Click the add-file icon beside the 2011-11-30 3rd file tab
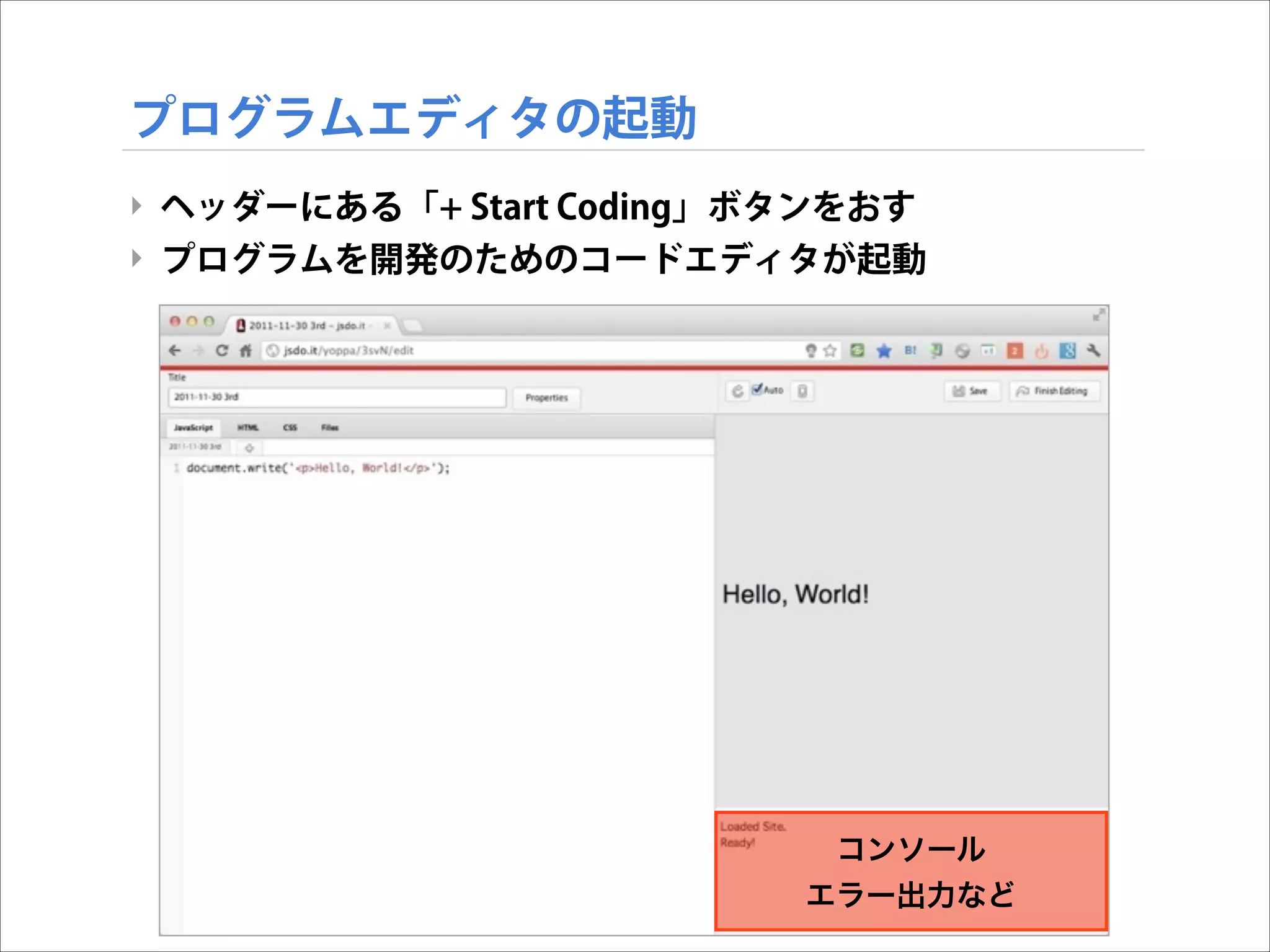The image size is (1270, 952). click(x=249, y=447)
